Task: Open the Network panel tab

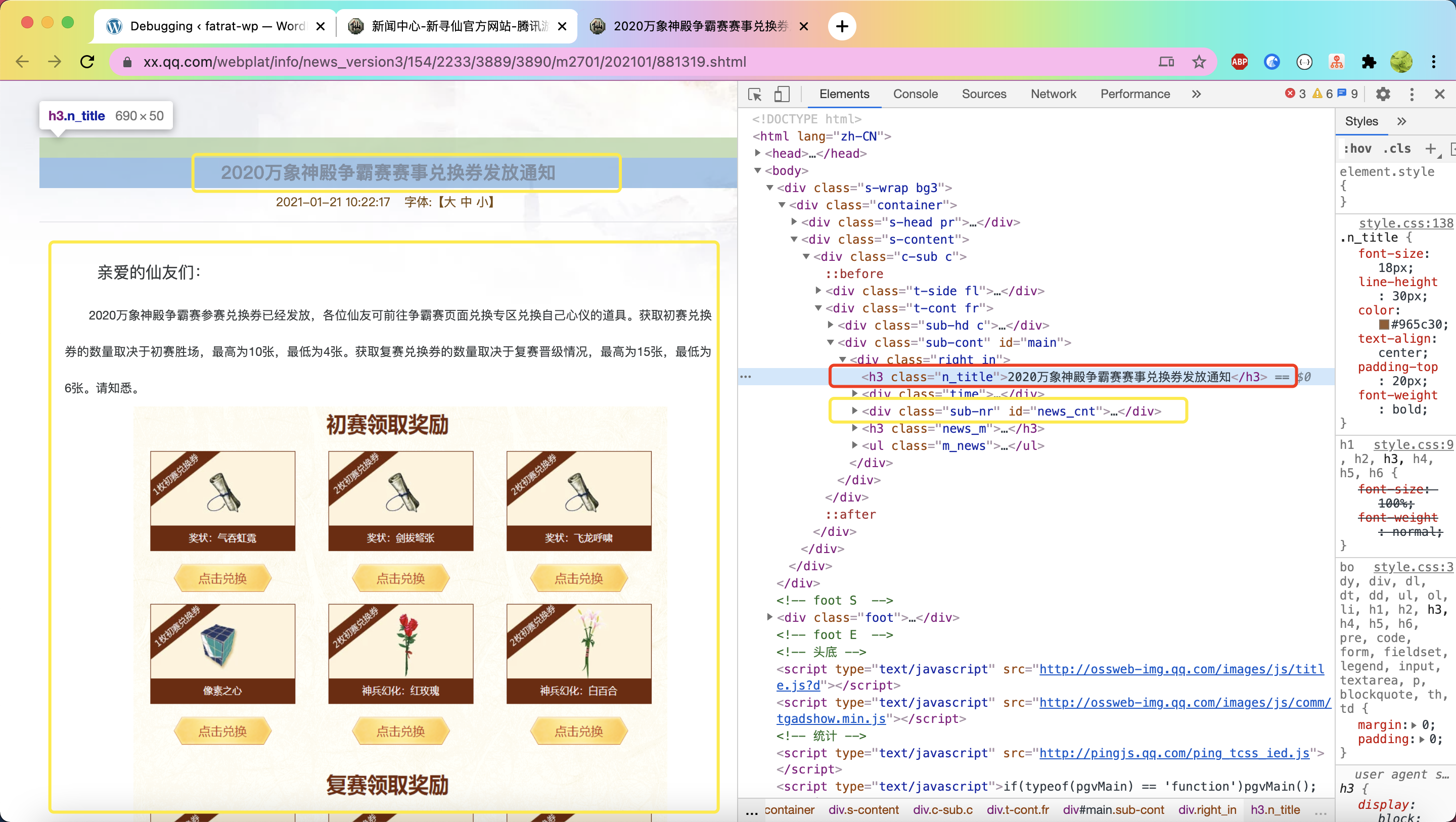Action: (x=1053, y=94)
